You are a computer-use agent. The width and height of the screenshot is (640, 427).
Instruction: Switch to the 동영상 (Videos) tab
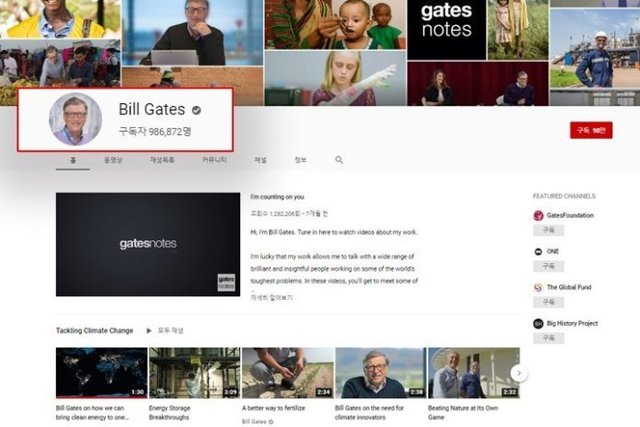click(111, 160)
